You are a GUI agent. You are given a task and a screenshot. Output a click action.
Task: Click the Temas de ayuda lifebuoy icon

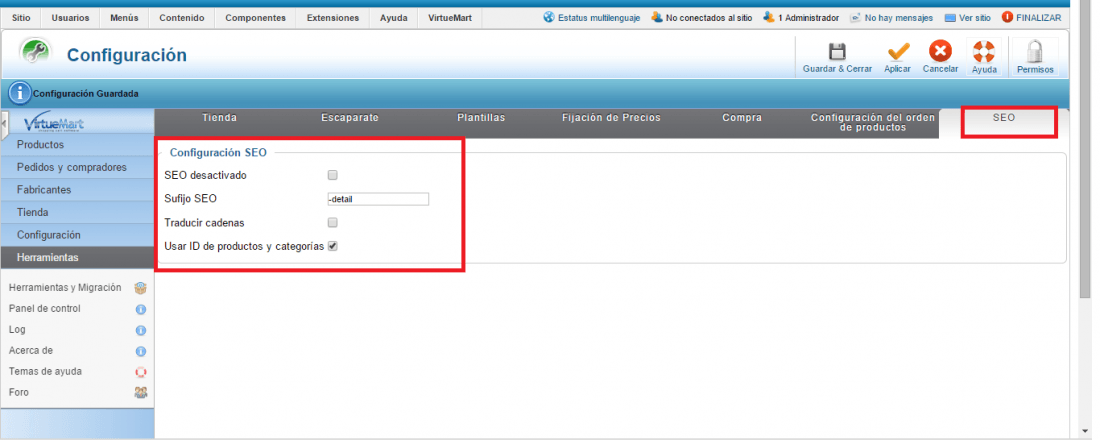140,372
